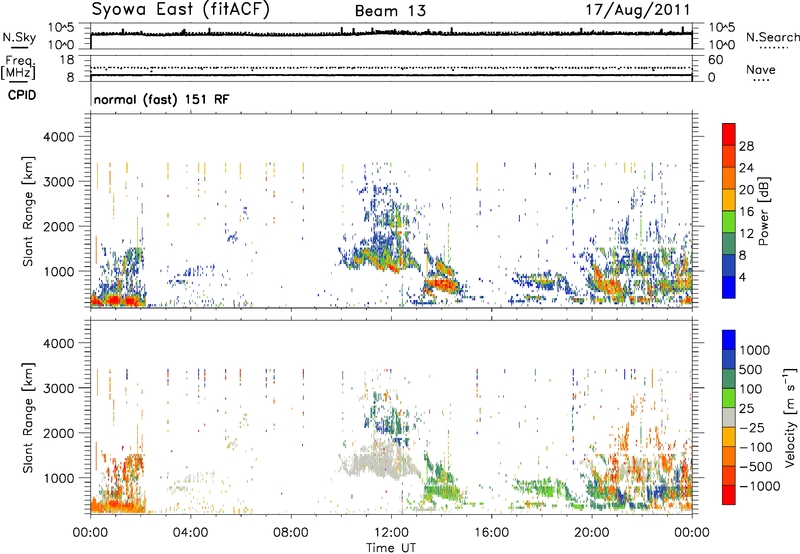Click the 'N.Sky' label
This screenshot has height=554, width=800.
click(19, 37)
